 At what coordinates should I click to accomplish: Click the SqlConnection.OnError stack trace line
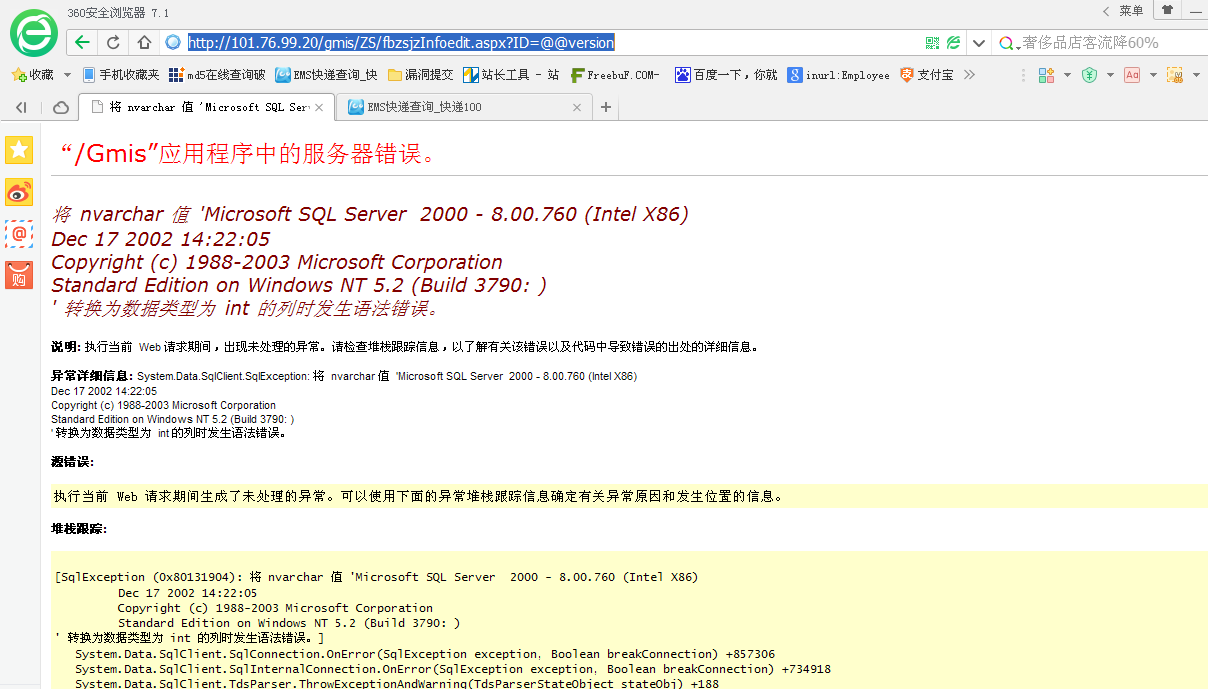(x=425, y=654)
